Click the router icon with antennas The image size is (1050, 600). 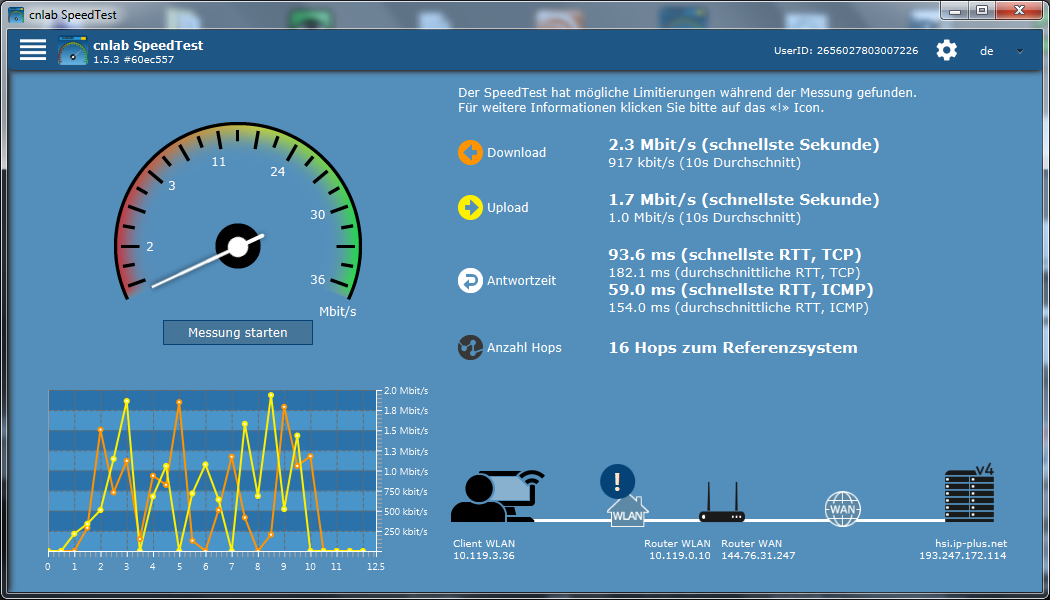click(x=722, y=502)
